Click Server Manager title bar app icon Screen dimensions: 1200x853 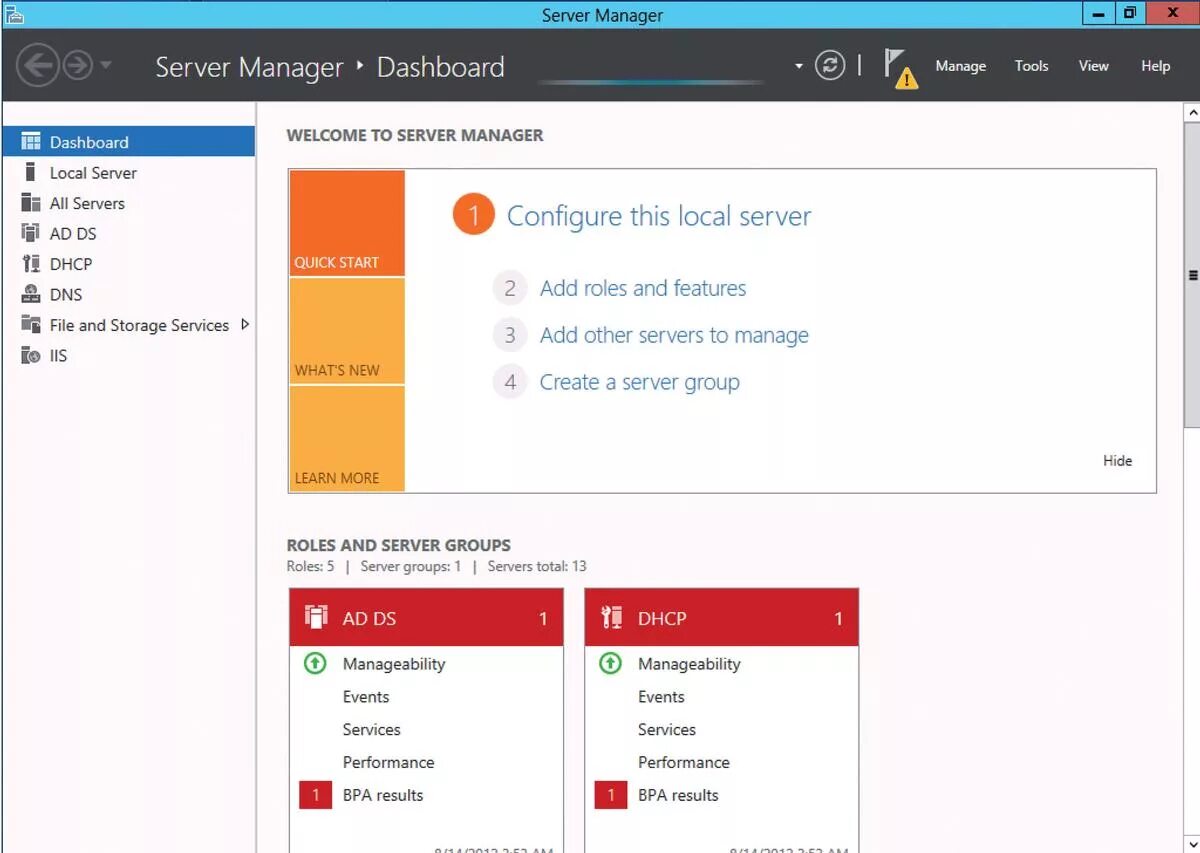(x=14, y=13)
